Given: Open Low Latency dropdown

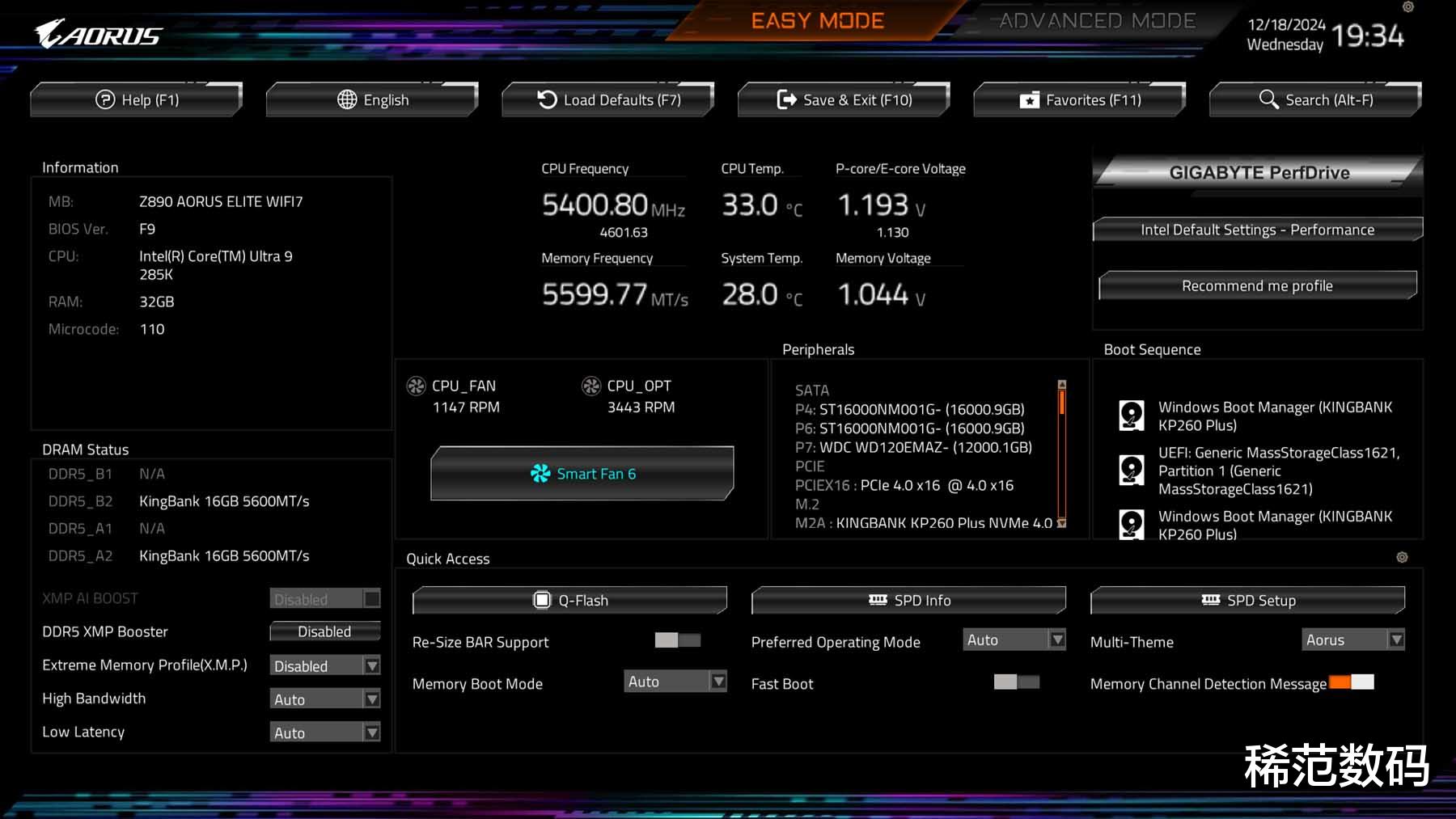Looking at the screenshot, I should pyautogui.click(x=325, y=732).
